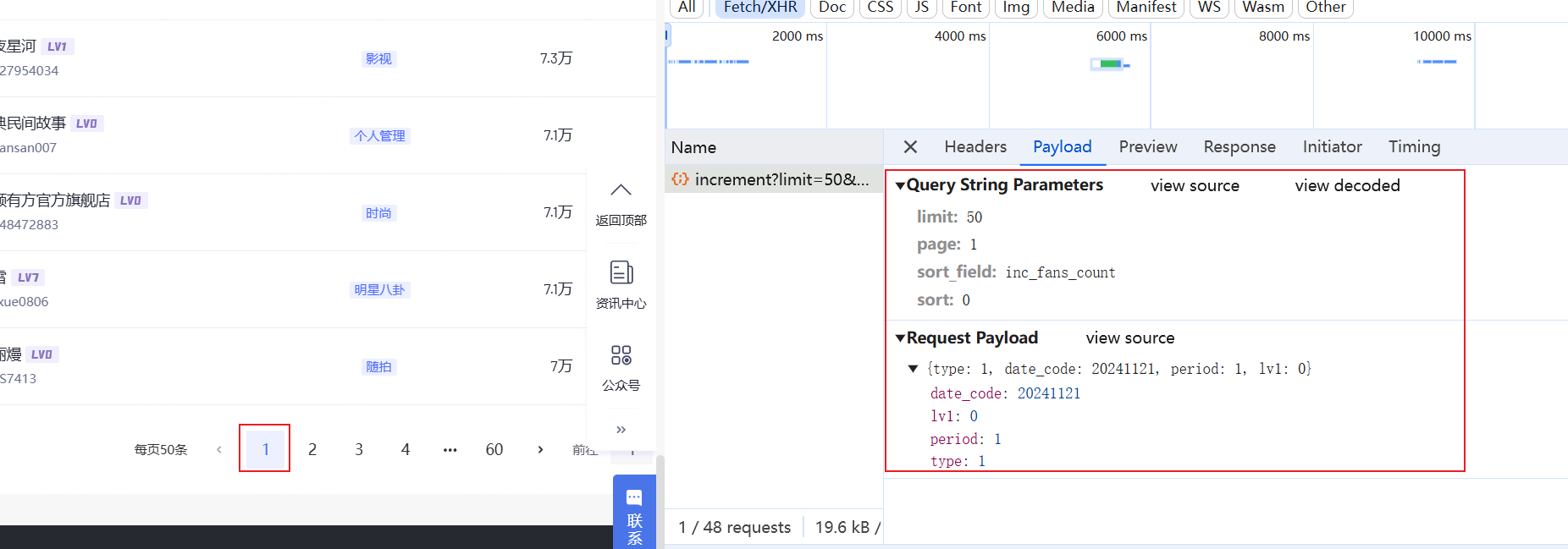The width and height of the screenshot is (1568, 549).
Task: Click the 随拍 category tag
Action: tap(378, 367)
